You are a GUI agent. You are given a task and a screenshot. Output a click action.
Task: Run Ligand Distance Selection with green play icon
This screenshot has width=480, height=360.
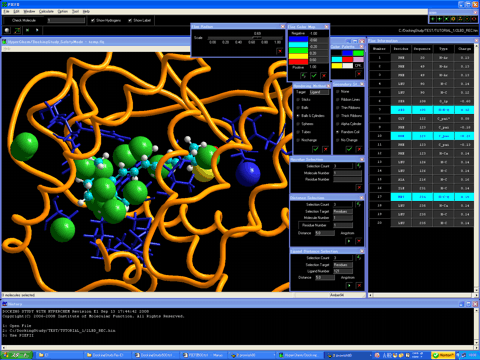349,285
